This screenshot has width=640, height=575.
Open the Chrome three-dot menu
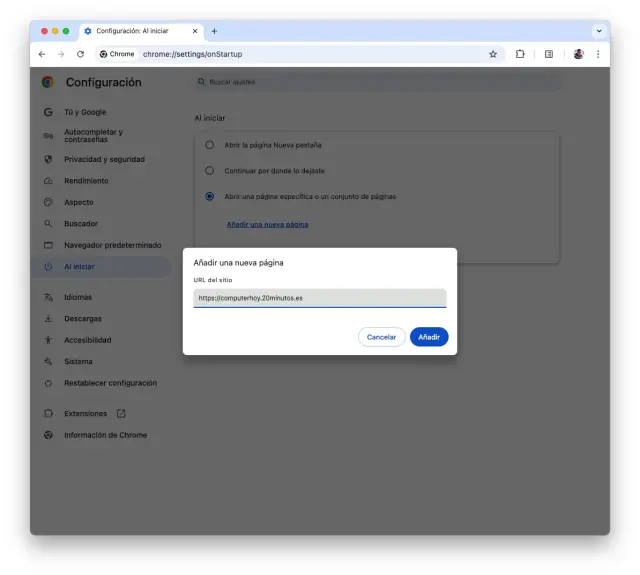tap(598, 54)
